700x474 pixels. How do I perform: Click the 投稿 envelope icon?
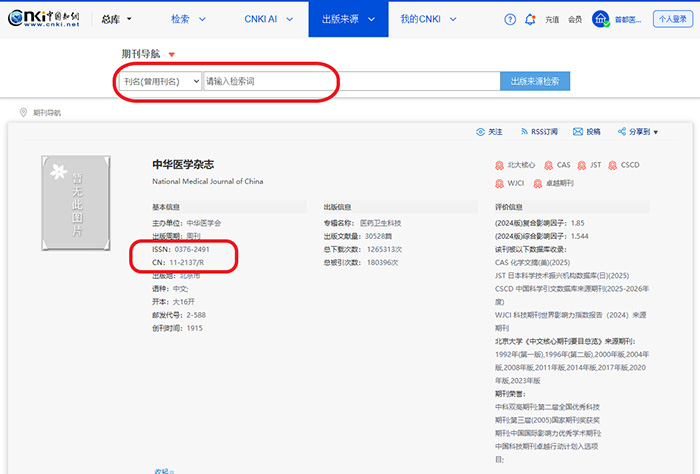pyautogui.click(x=577, y=132)
